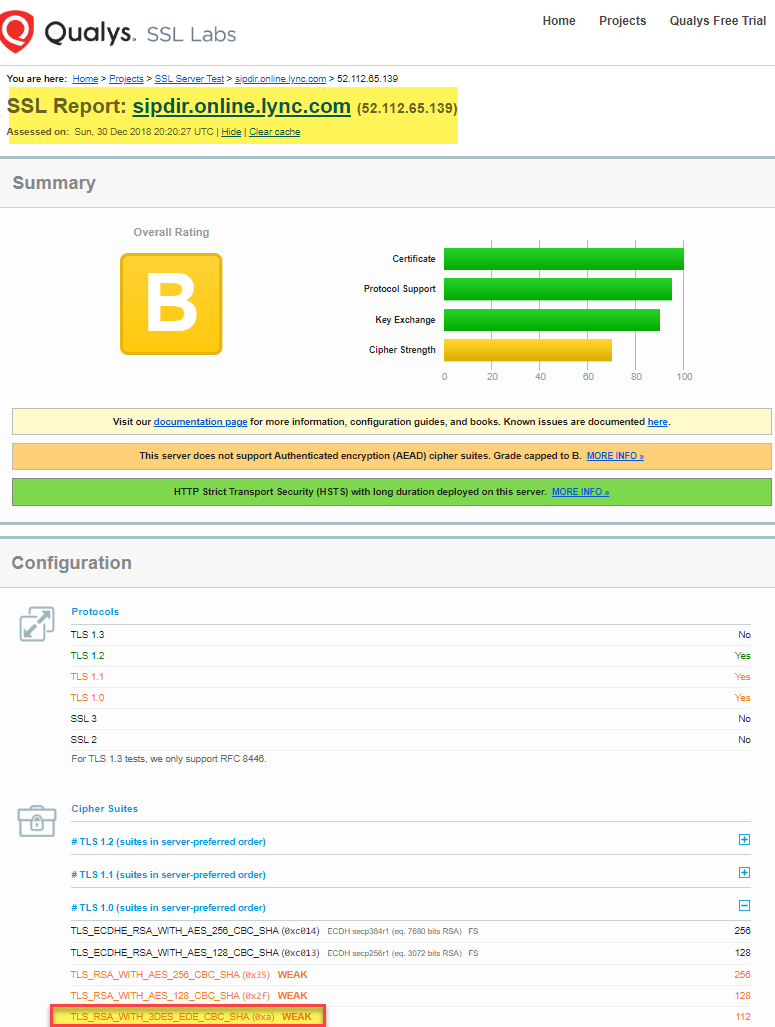
Task: Click the Certificate score bar
Action: pyautogui.click(x=563, y=259)
